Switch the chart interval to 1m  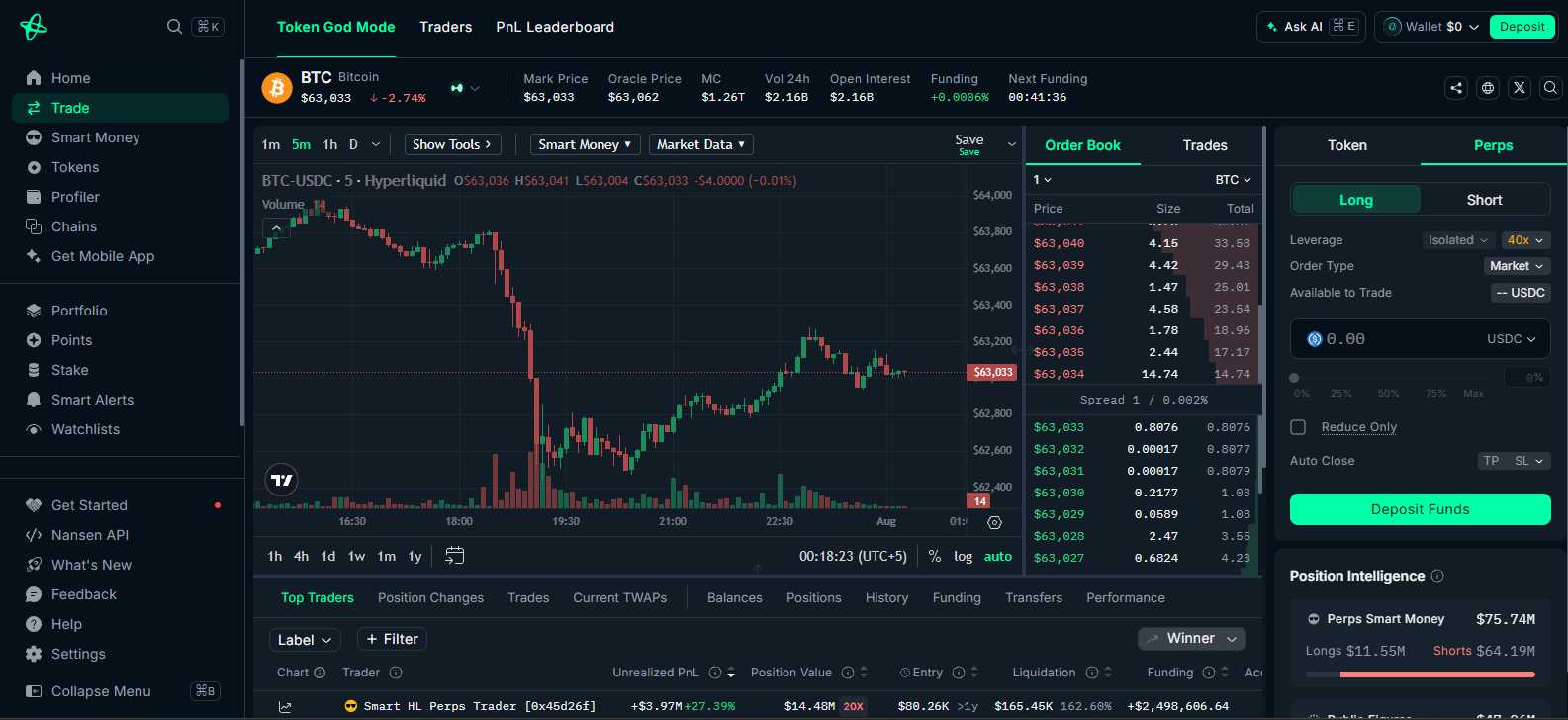271,144
